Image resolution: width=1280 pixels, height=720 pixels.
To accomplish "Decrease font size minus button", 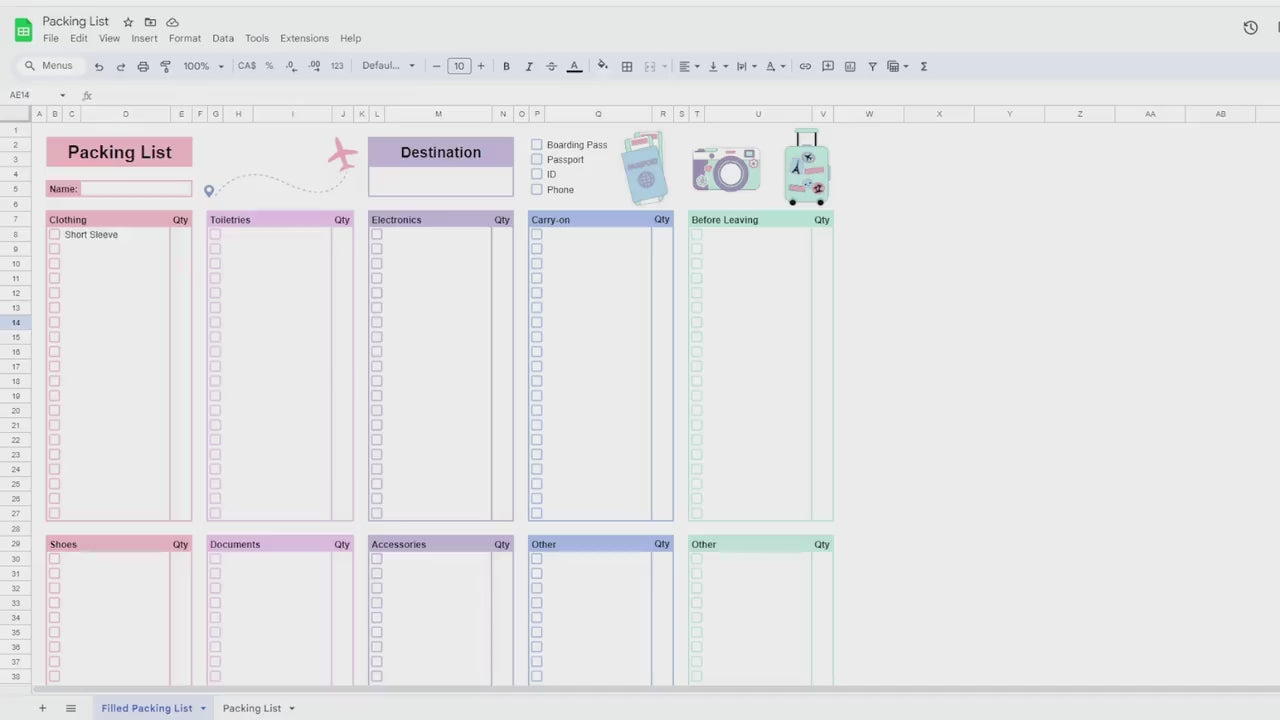I will tap(437, 66).
